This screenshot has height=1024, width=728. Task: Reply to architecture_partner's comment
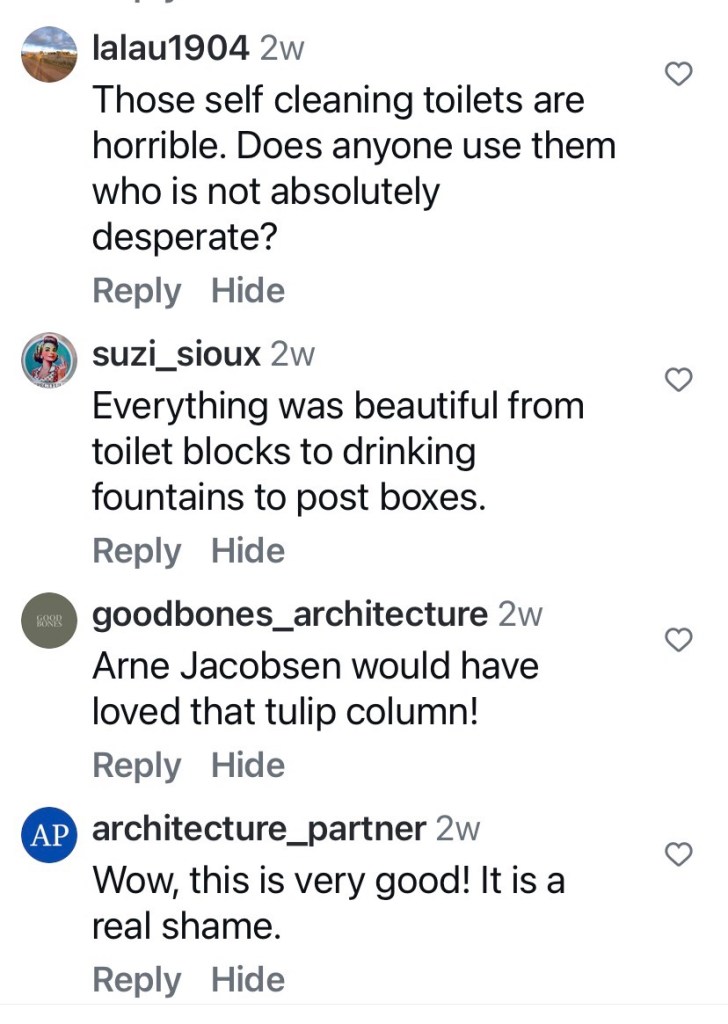point(136,980)
